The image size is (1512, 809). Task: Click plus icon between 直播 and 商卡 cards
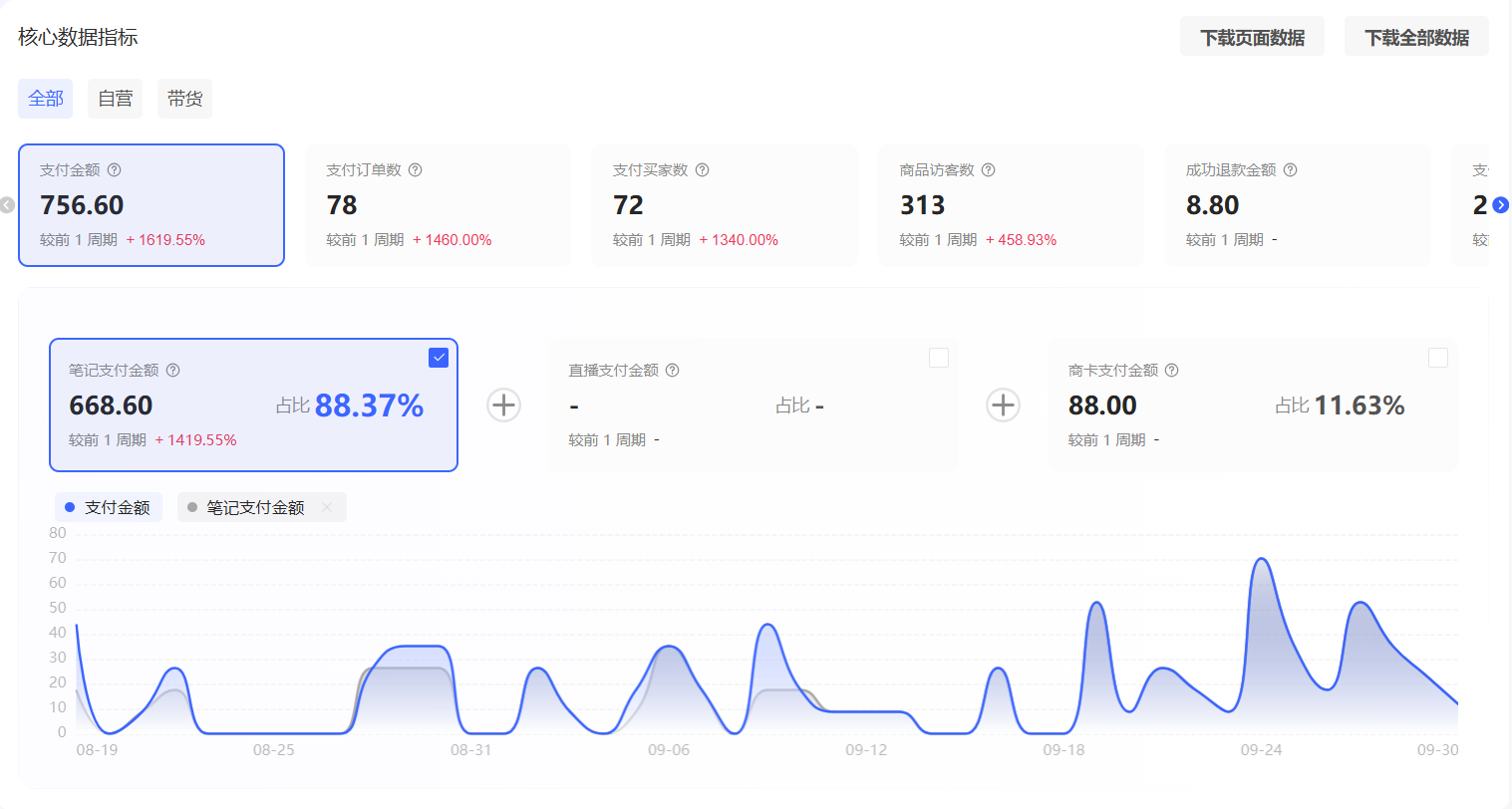pyautogui.click(x=1004, y=405)
